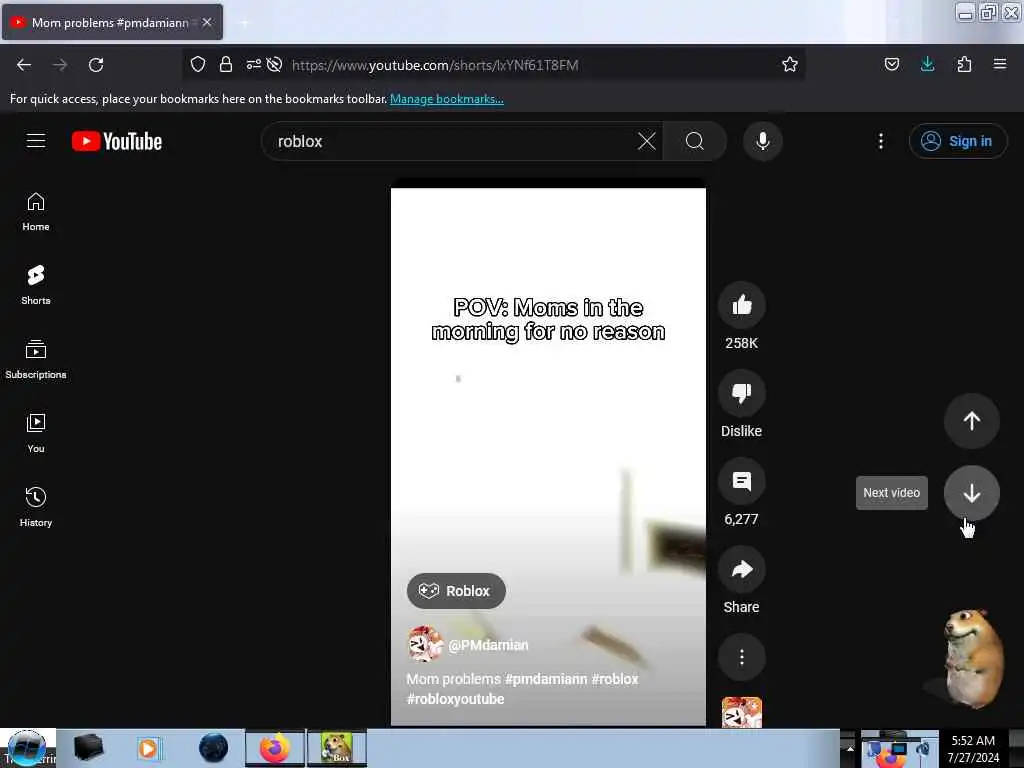Screen dimensions: 1024x768
Task: Open the @PMdamian channel link
Action: (488, 645)
